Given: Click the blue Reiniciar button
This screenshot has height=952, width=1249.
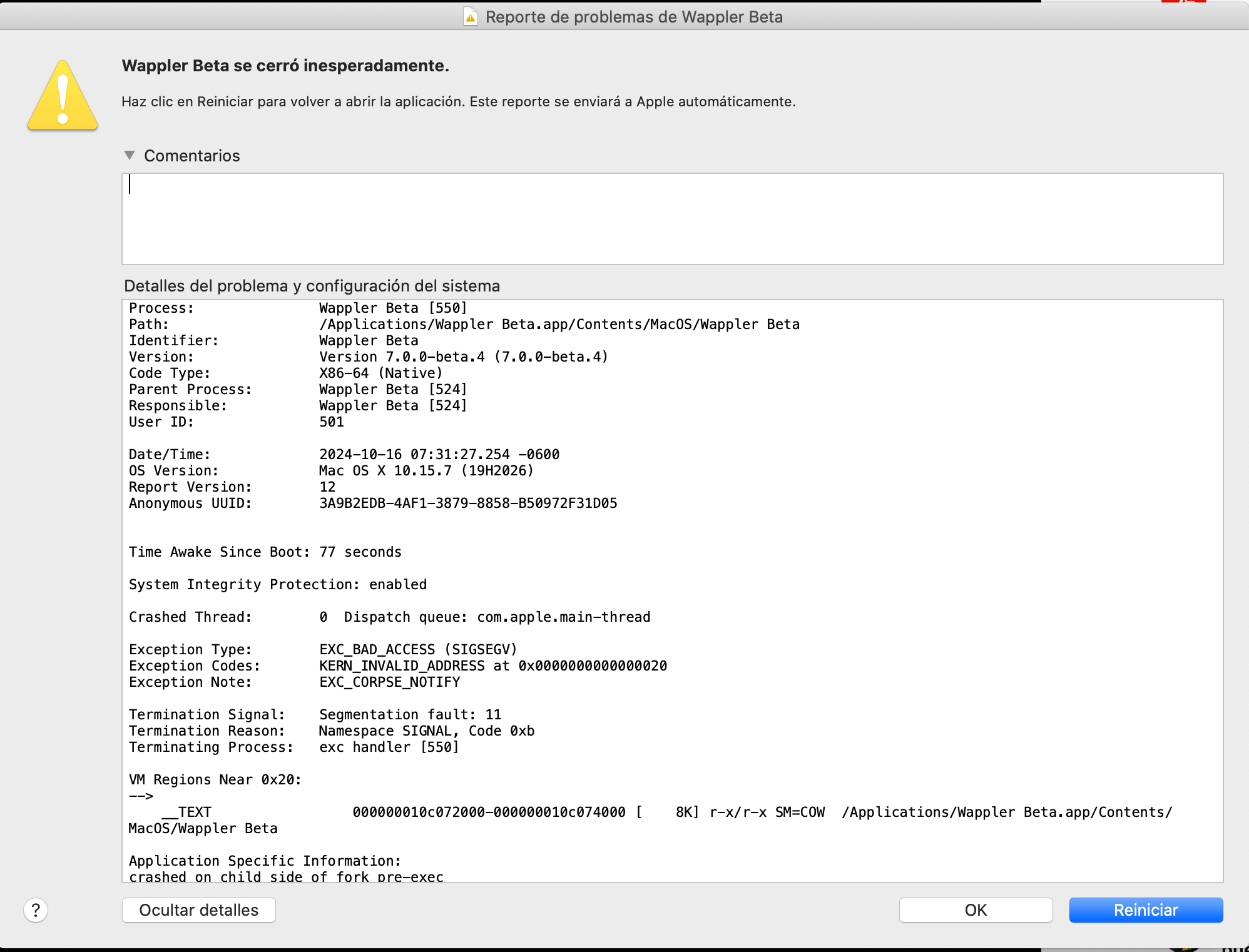Looking at the screenshot, I should tap(1145, 910).
